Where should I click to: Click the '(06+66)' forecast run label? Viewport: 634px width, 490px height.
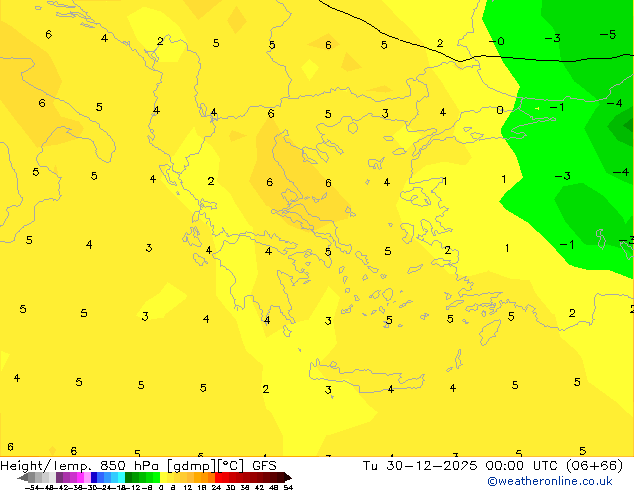click(594, 465)
